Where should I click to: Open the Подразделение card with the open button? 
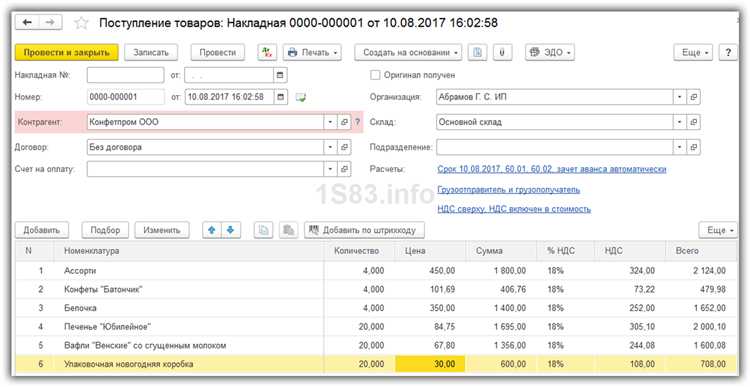[x=694, y=147]
